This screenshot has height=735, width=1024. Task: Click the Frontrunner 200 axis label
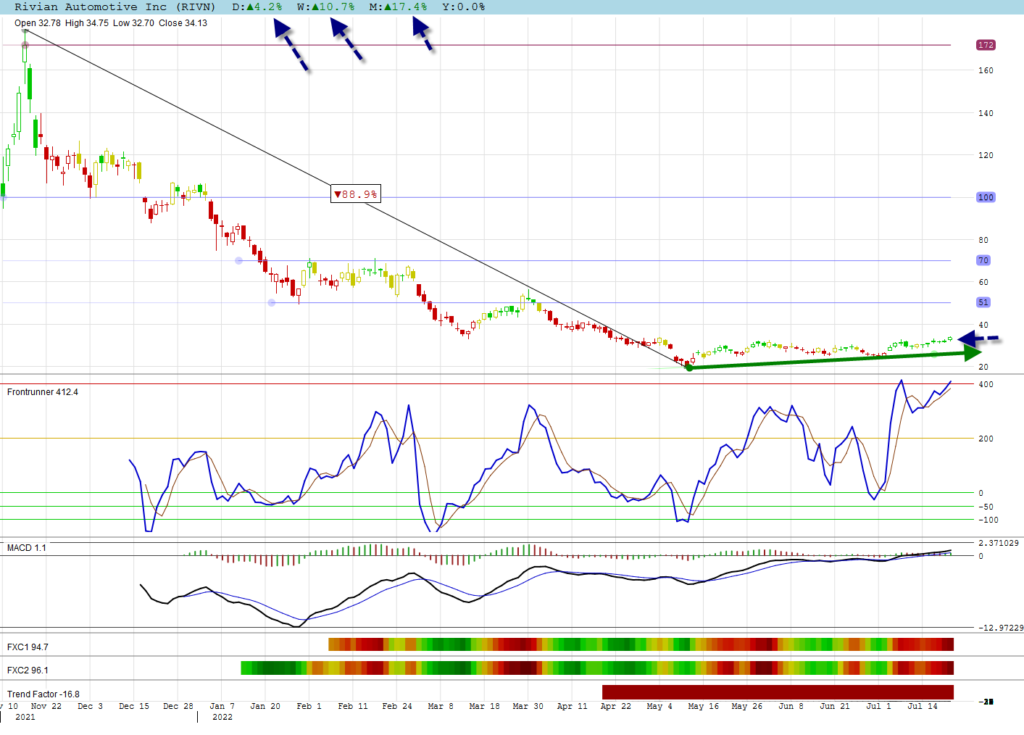[985, 439]
